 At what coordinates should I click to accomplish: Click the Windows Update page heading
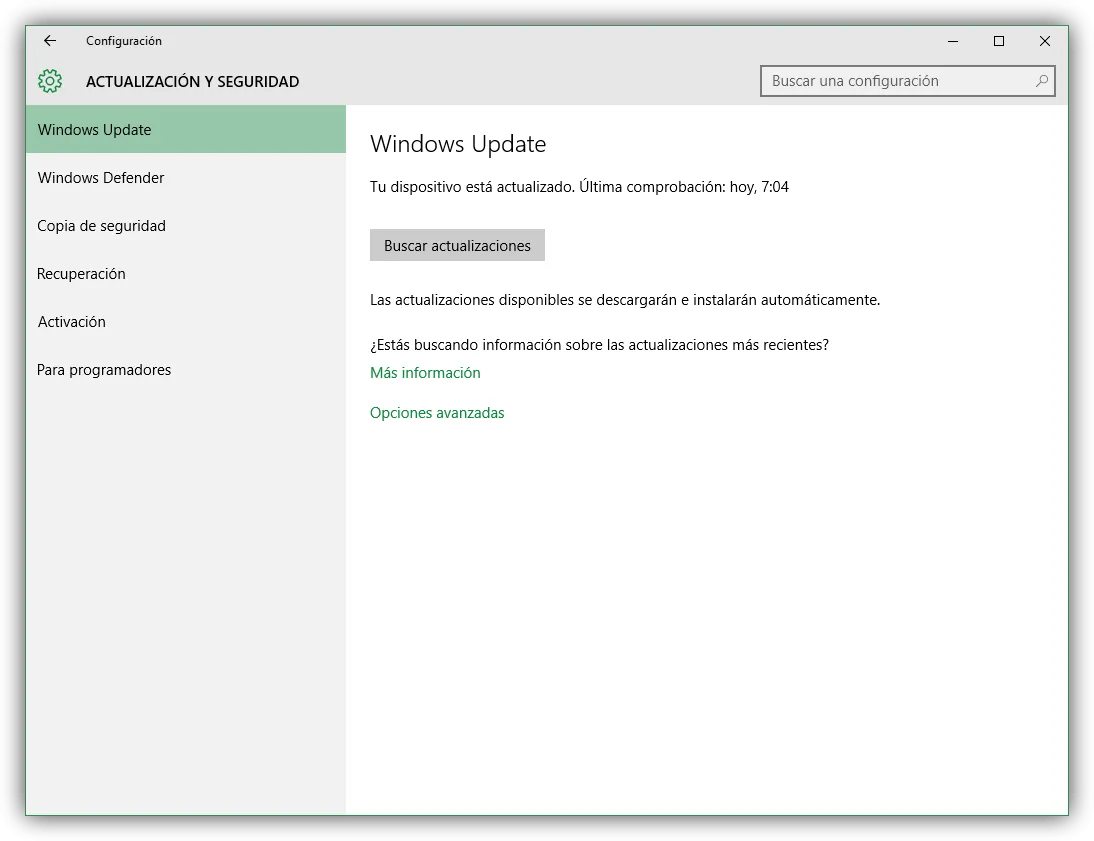pyautogui.click(x=458, y=144)
